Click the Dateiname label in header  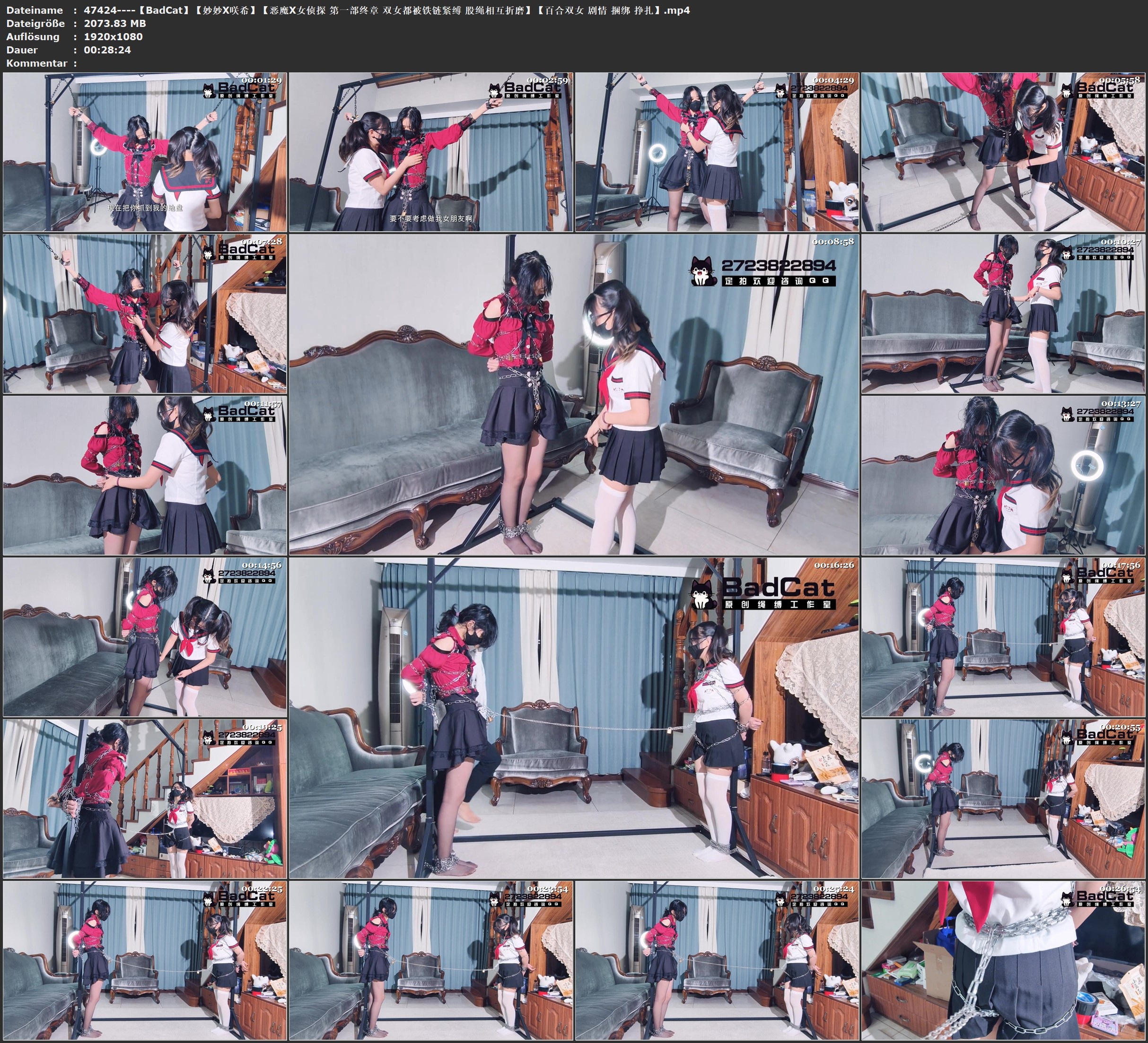(x=34, y=10)
